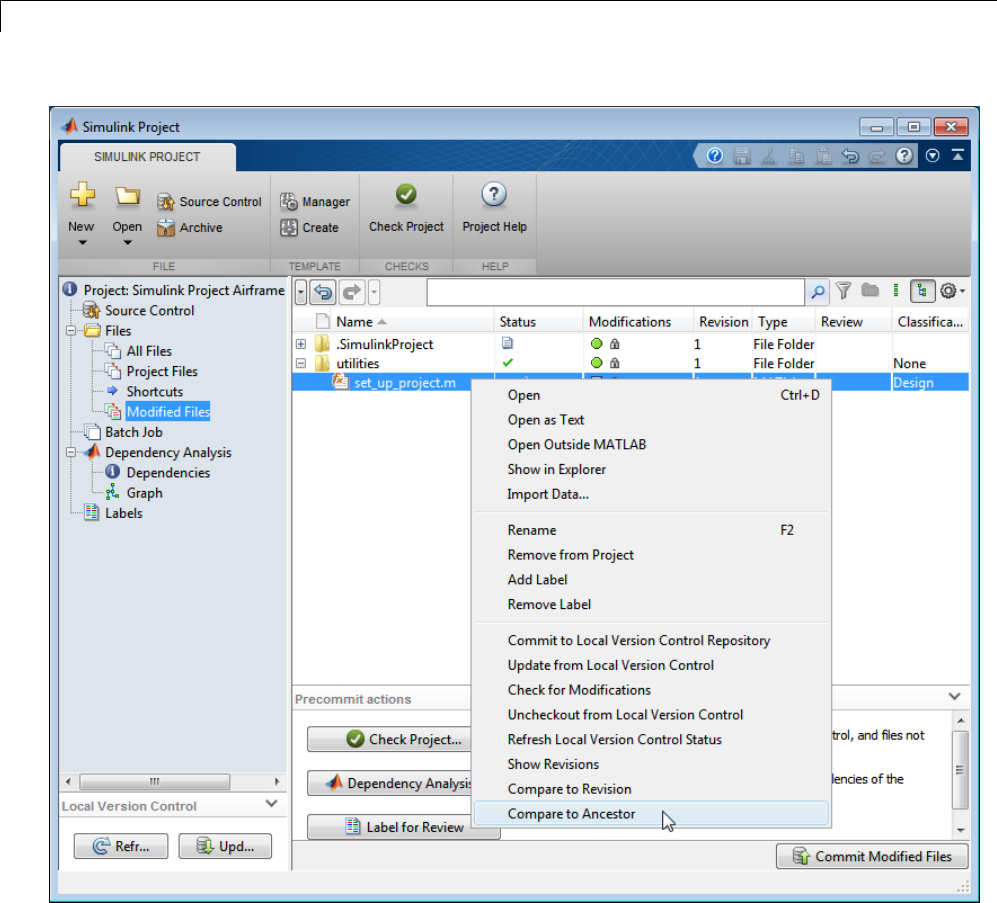This screenshot has width=997, height=903.
Task: Click the Commit Modified Files button
Action: point(872,857)
